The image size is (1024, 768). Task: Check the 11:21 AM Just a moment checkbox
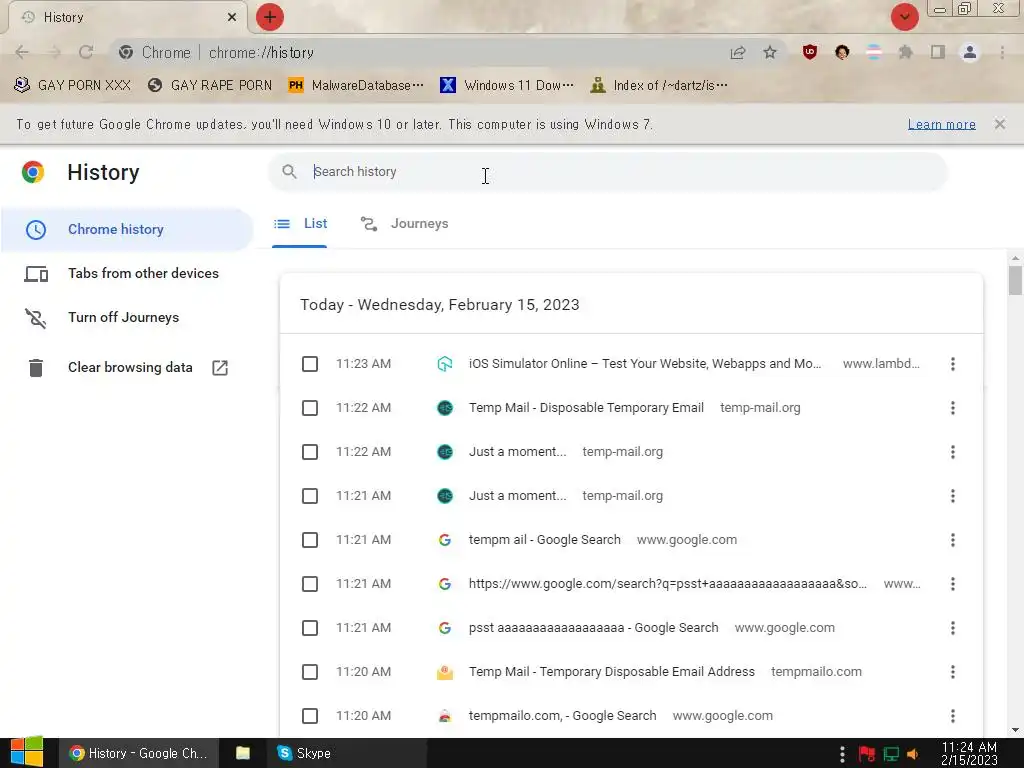click(310, 496)
